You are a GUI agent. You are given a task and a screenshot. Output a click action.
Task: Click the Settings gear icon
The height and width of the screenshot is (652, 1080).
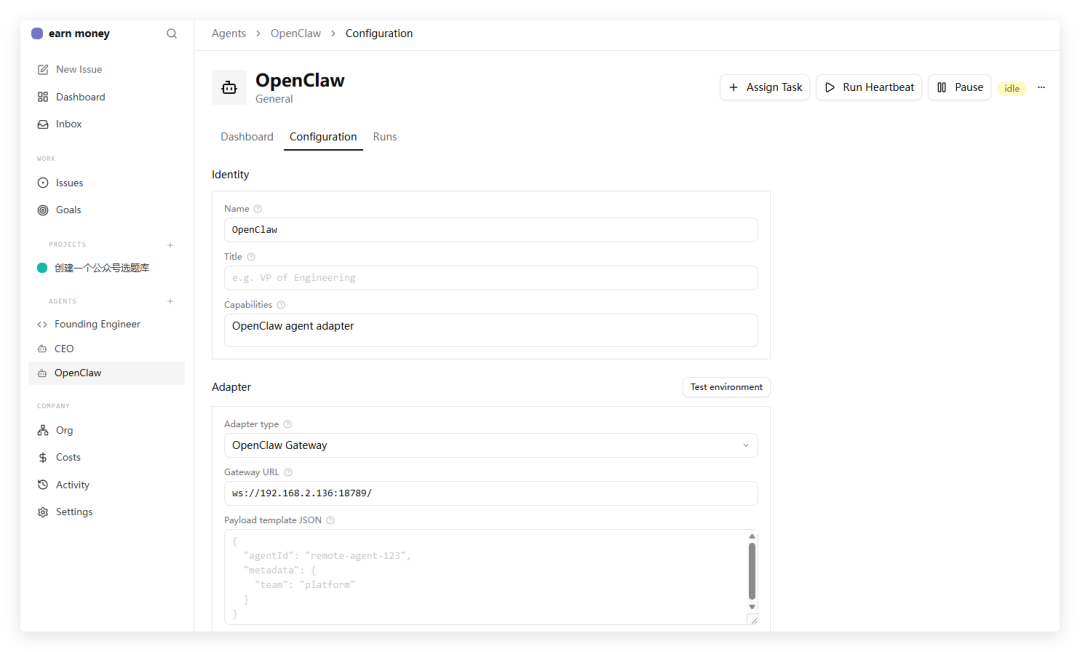click(x=43, y=512)
